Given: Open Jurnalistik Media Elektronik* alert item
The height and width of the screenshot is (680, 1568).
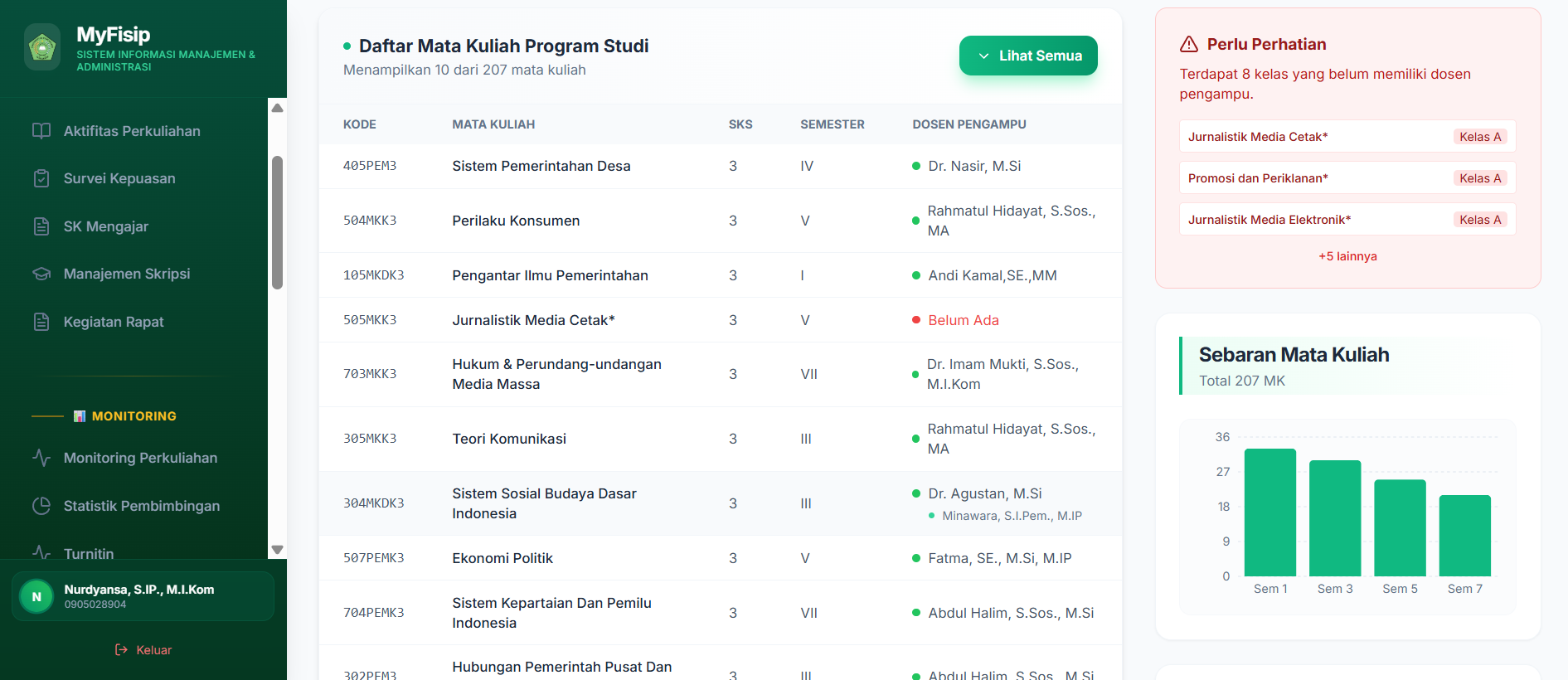Looking at the screenshot, I should click(1347, 220).
